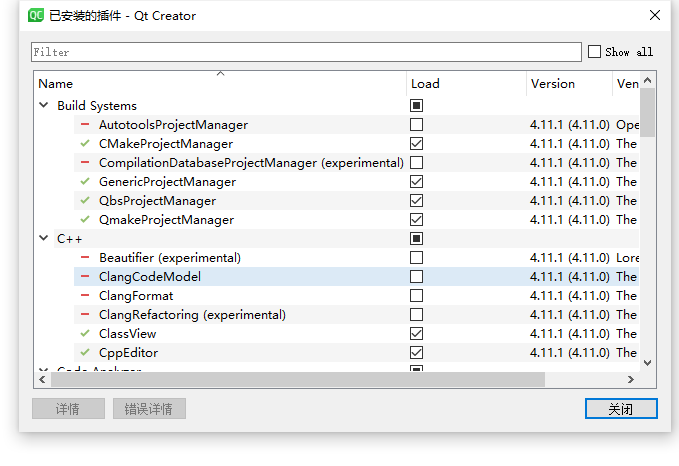Click the vertical scrollbar thumb

647,113
